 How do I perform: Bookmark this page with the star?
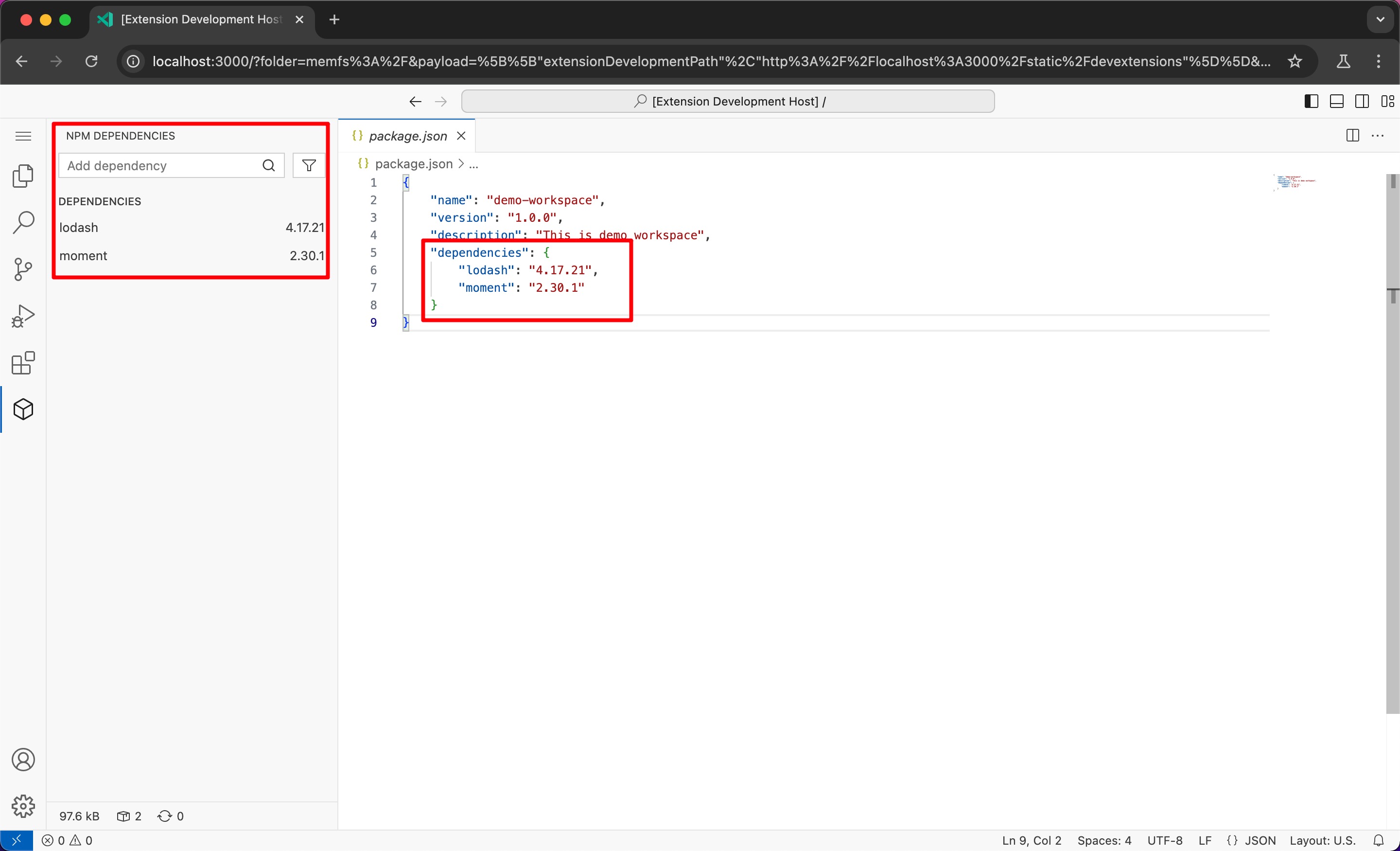click(x=1295, y=61)
